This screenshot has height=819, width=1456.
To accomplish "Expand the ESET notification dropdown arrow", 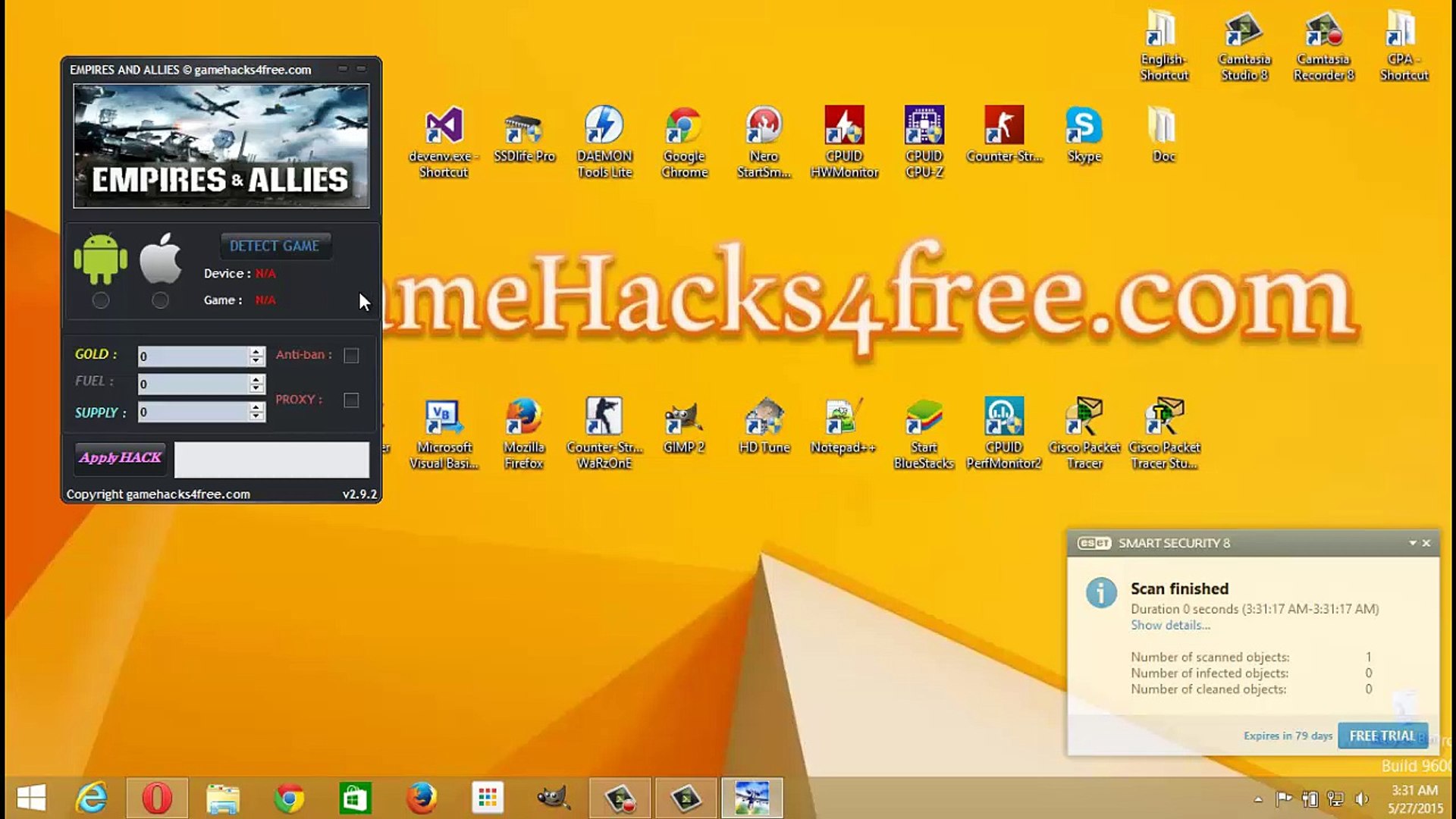I will (x=1413, y=543).
